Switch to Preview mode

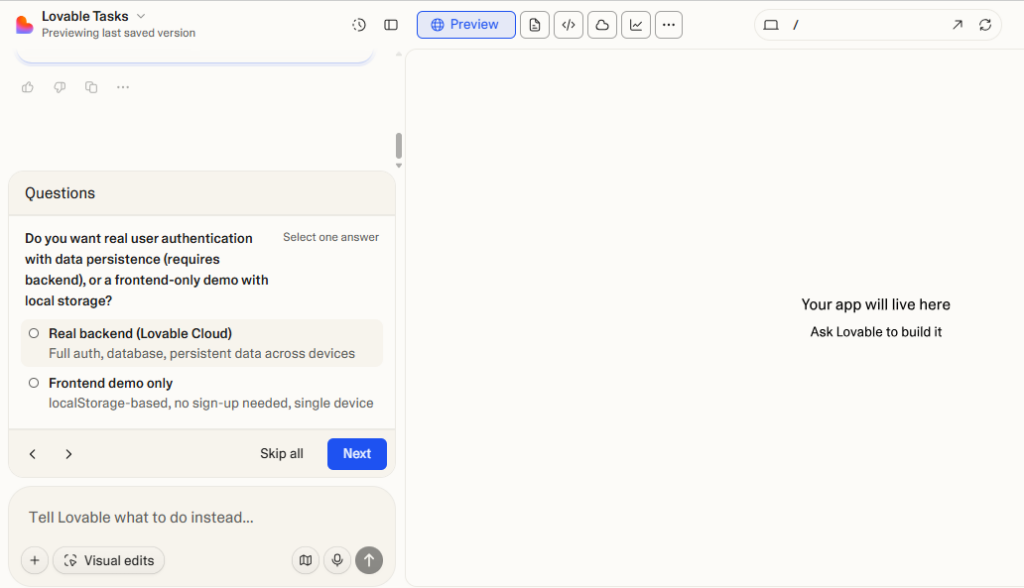coord(465,24)
